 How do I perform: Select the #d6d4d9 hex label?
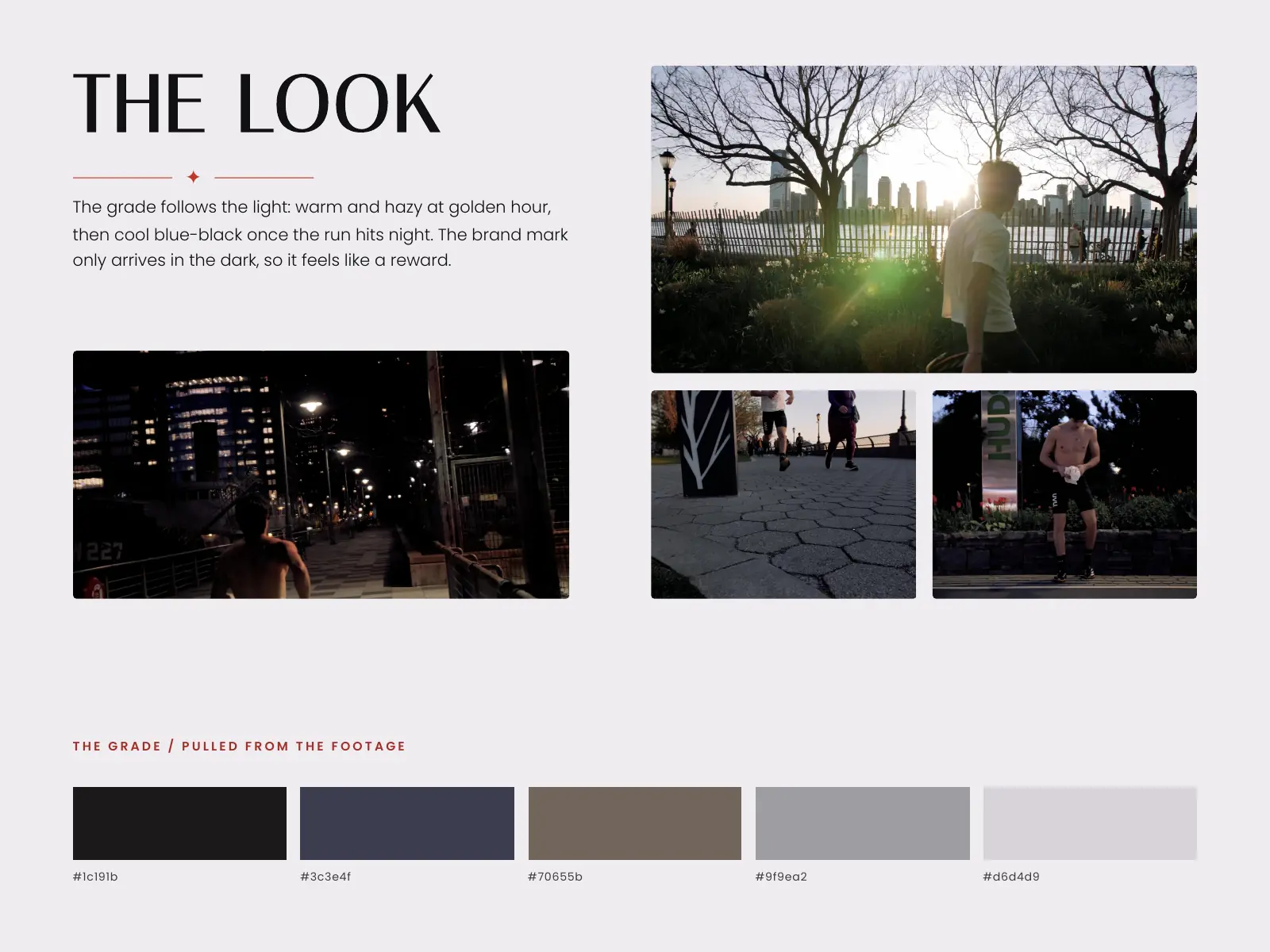coord(1011,877)
